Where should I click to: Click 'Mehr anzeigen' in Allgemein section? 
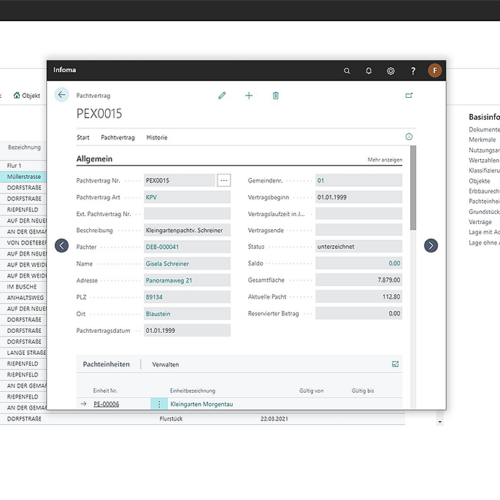pos(385,160)
